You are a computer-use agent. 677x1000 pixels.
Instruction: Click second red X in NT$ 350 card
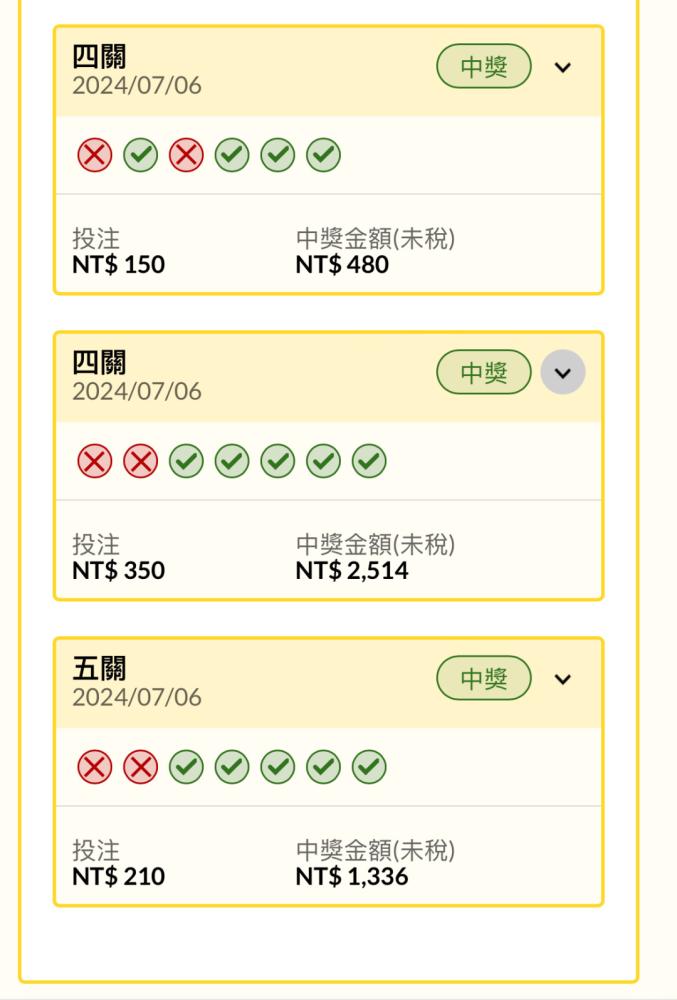point(140,461)
